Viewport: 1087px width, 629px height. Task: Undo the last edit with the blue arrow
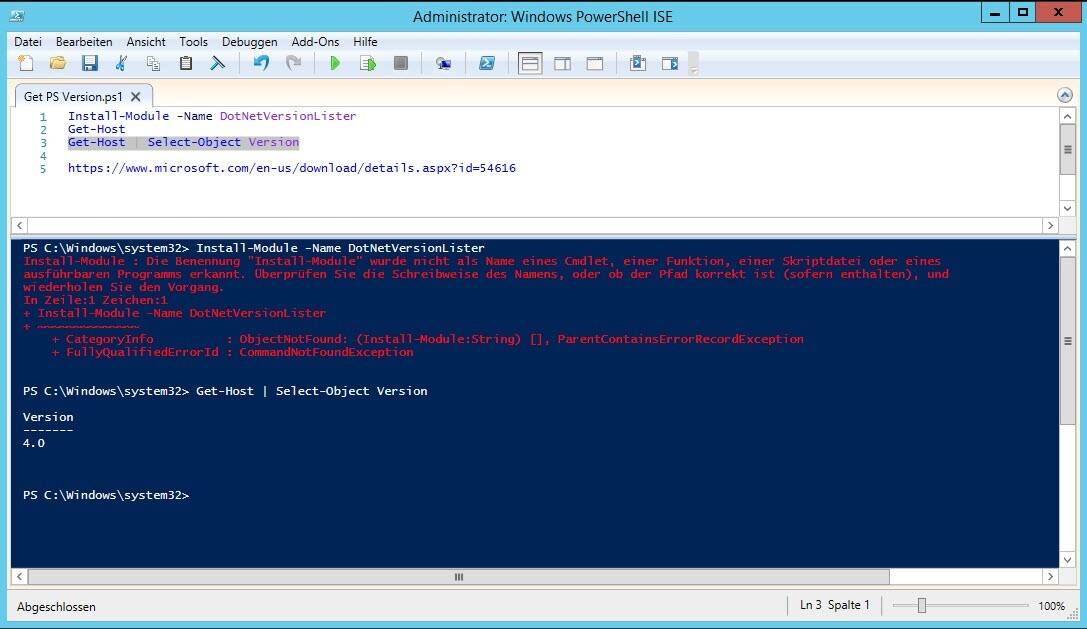click(261, 64)
